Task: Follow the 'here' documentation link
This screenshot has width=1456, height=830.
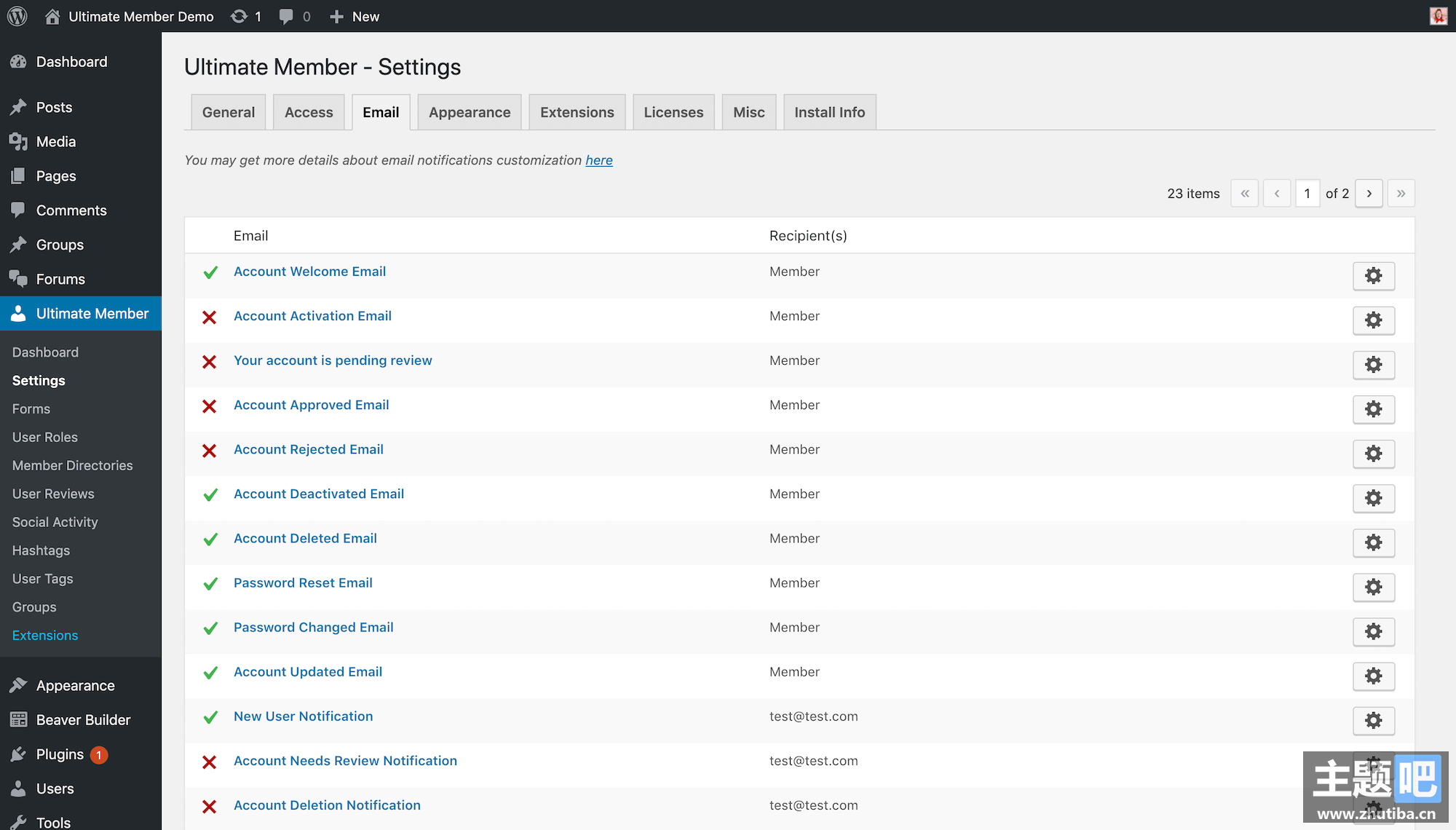Action: pyautogui.click(x=599, y=160)
